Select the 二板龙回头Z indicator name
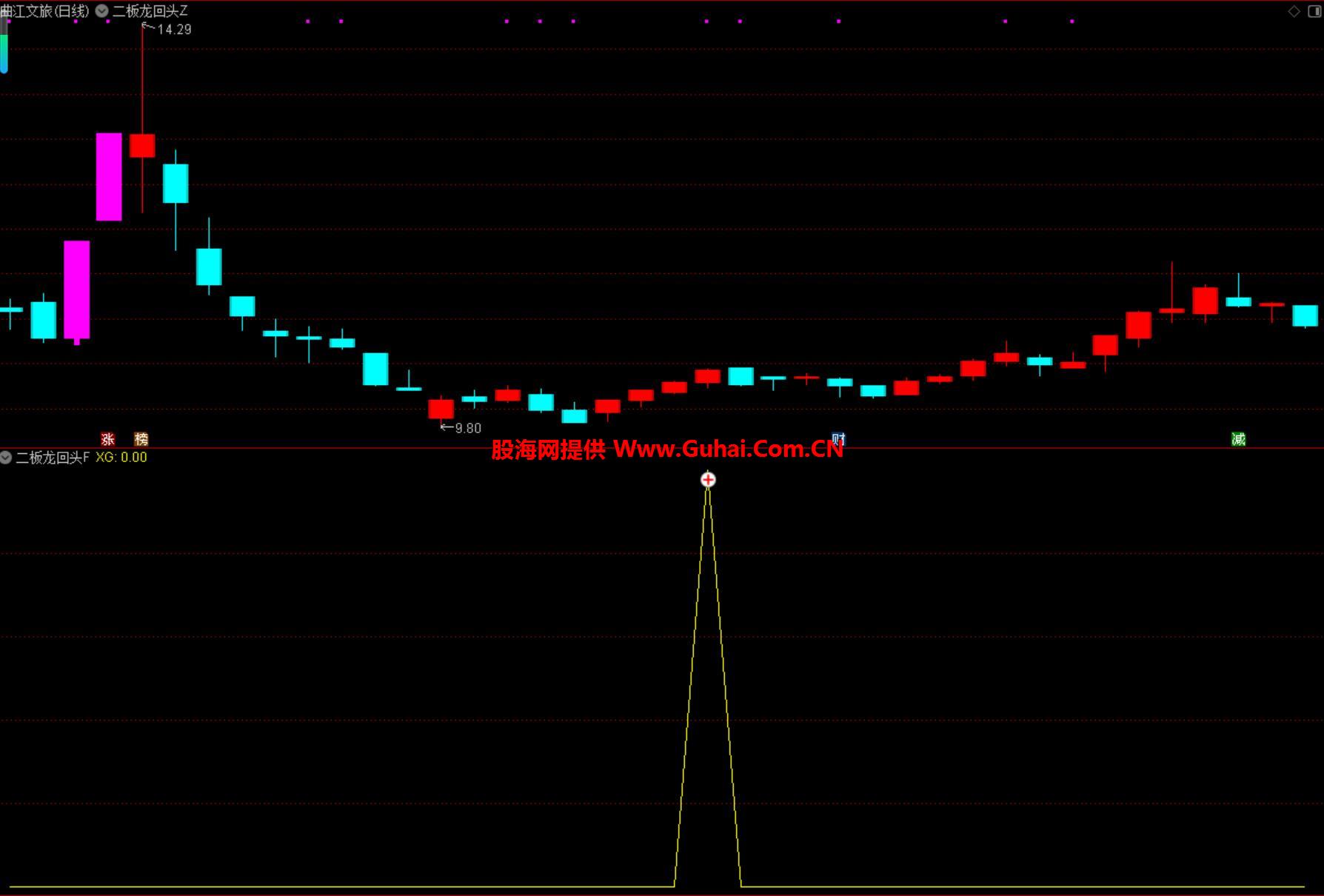This screenshot has height=896, width=1324. tap(150, 11)
